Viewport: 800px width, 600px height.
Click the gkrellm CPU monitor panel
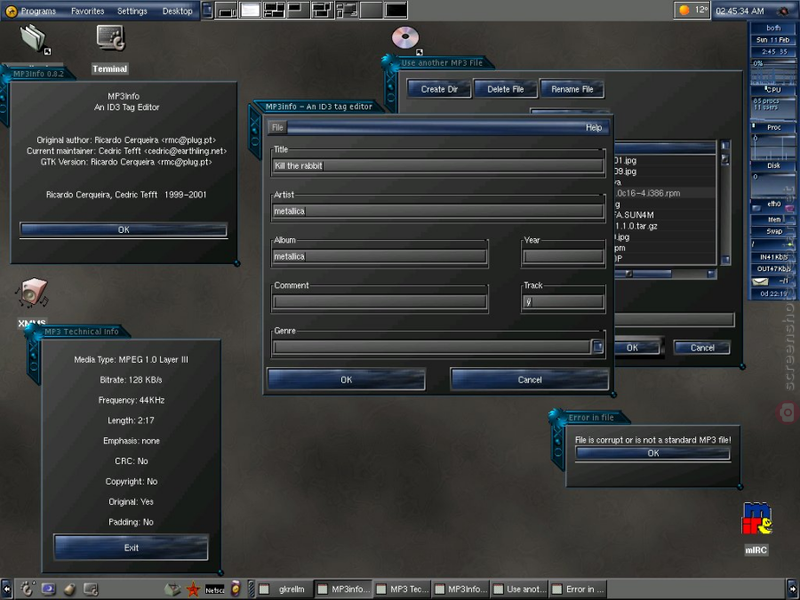[773, 78]
